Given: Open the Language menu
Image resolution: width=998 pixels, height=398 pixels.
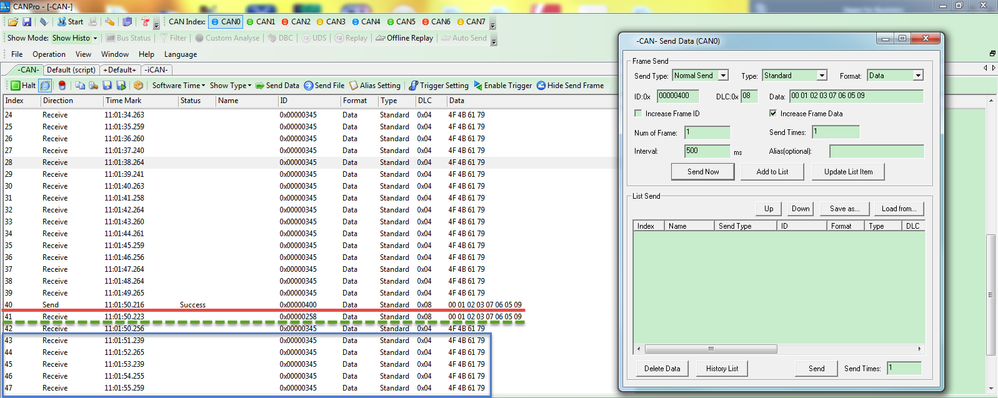Looking at the screenshot, I should click(x=181, y=55).
